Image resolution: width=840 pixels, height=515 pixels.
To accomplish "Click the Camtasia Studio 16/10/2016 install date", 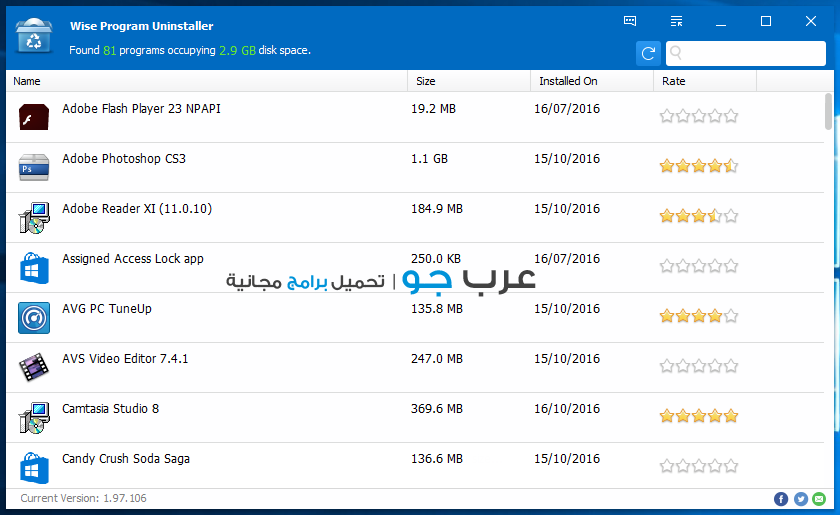I will pyautogui.click(x=567, y=409).
